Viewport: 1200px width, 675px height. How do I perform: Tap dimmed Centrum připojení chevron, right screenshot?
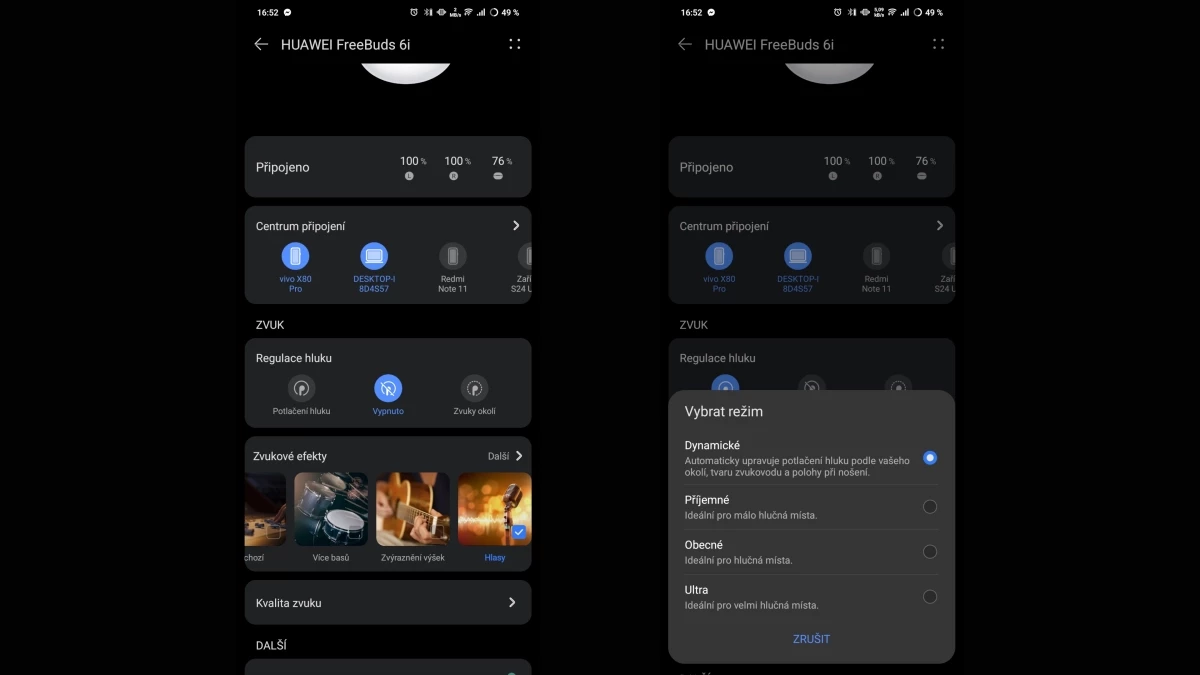pos(940,226)
